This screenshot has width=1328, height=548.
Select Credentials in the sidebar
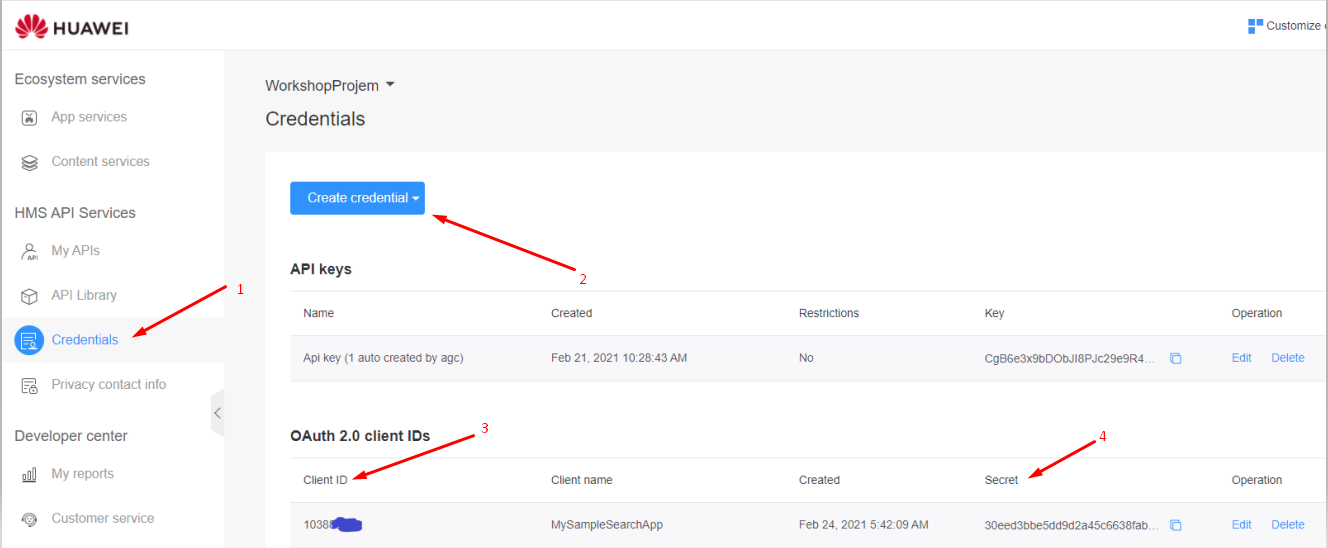(85, 340)
